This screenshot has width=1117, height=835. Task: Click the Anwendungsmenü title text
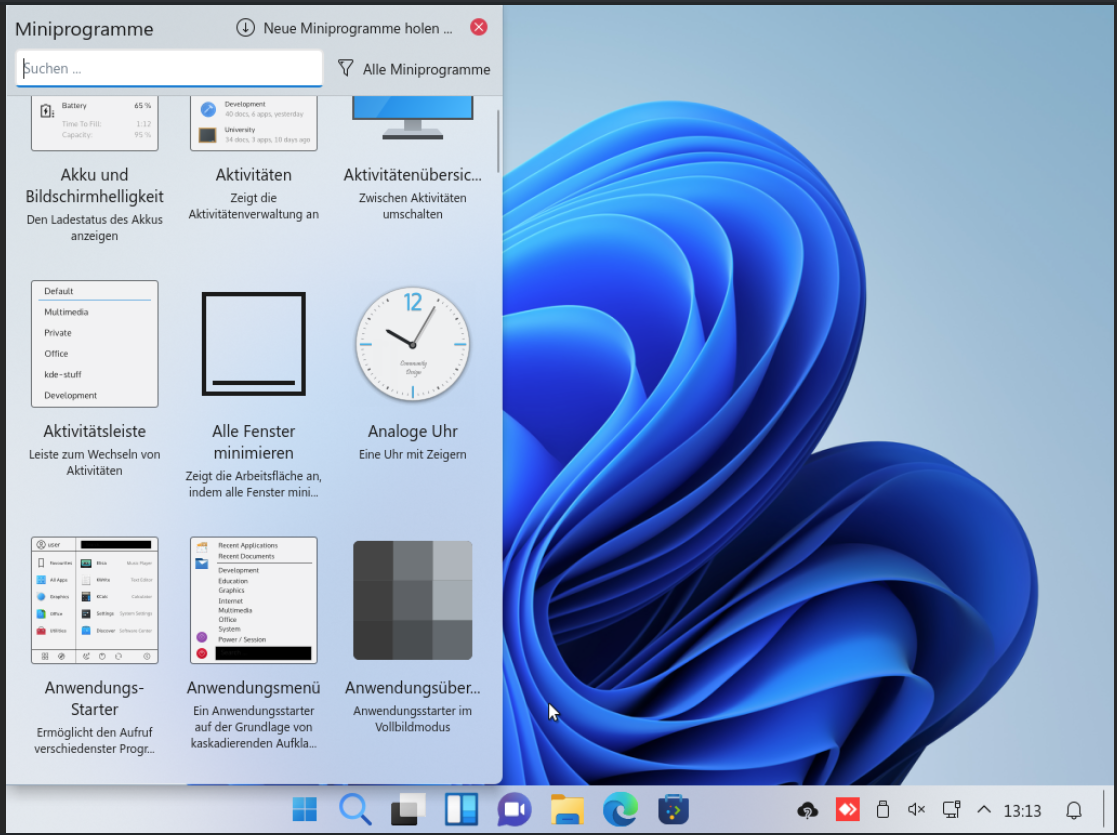254,688
